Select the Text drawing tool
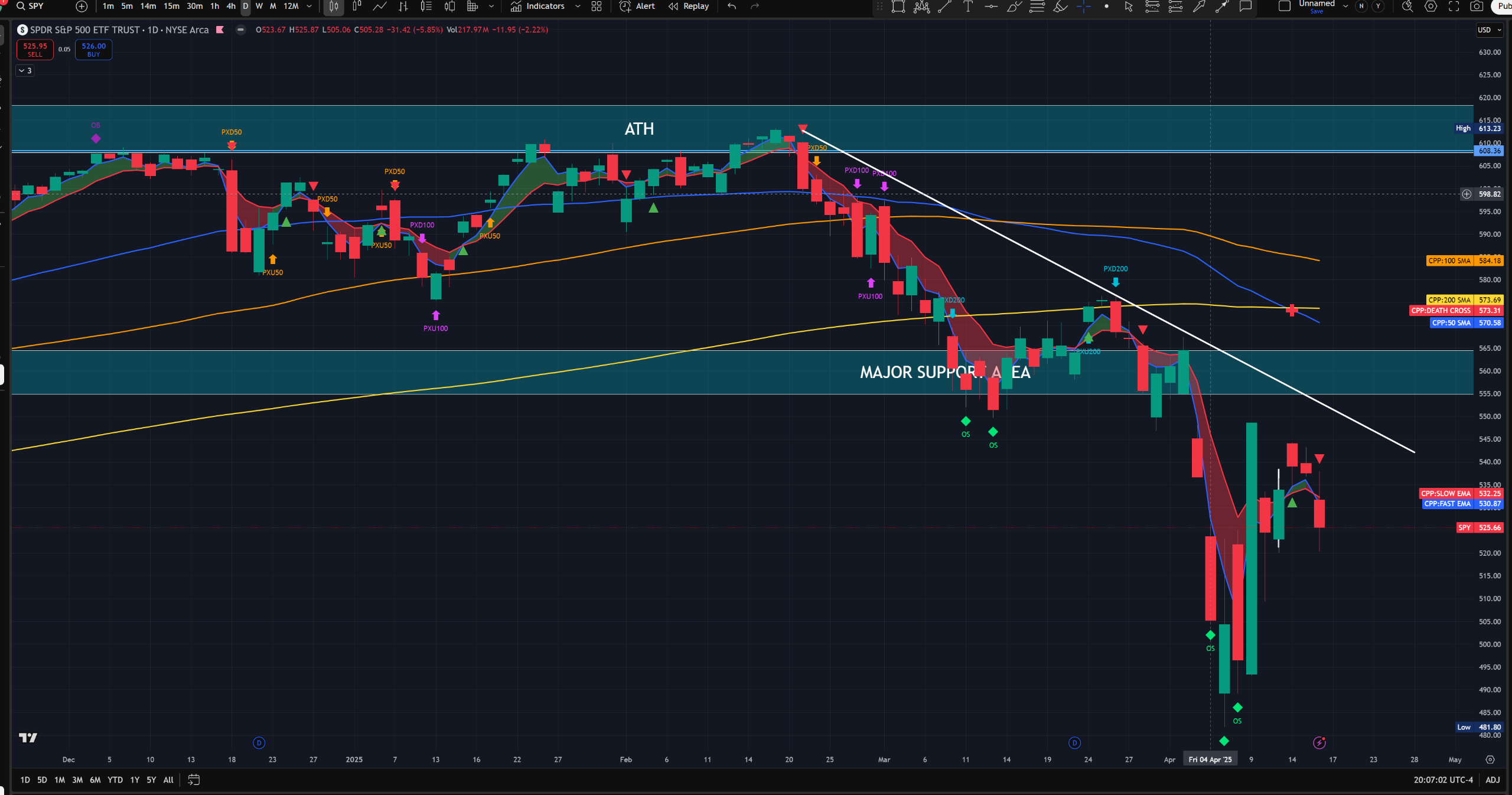Viewport: 1512px width, 795px height. [x=968, y=6]
